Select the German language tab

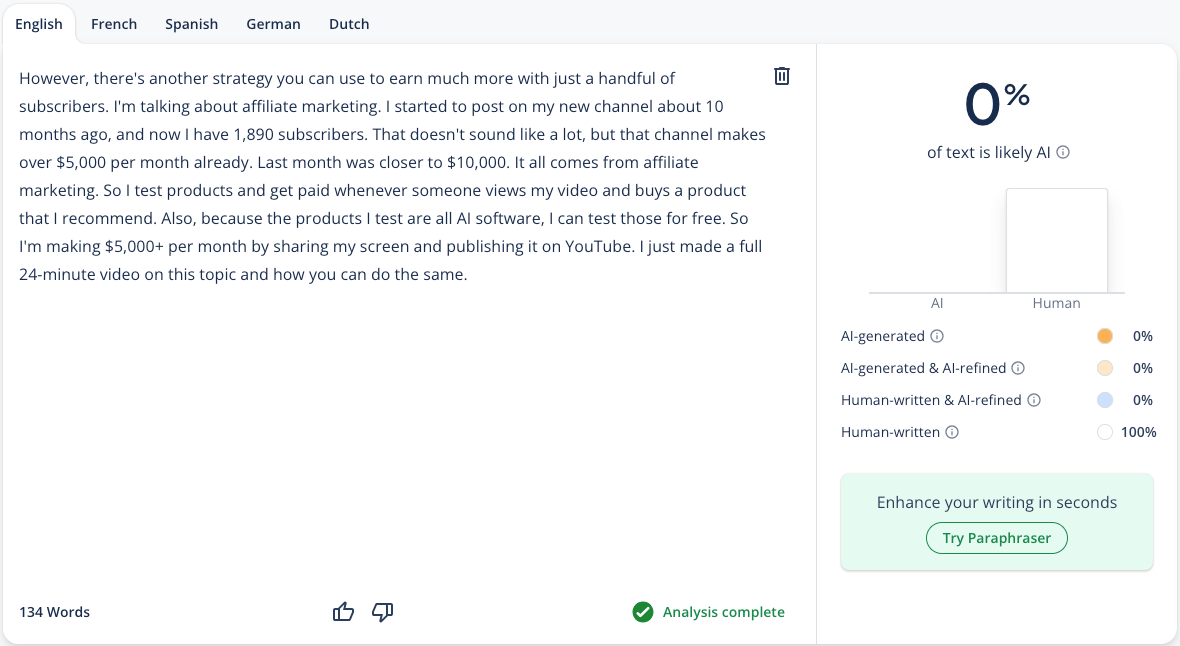coord(273,24)
